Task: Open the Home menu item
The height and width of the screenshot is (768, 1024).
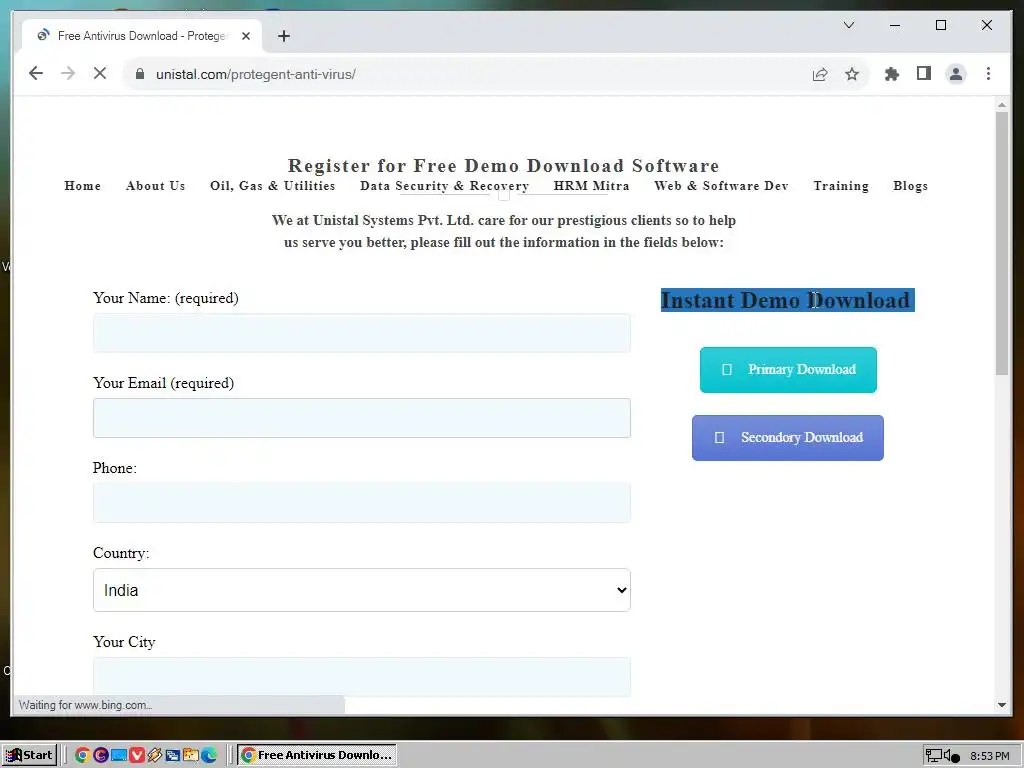Action: pyautogui.click(x=82, y=185)
